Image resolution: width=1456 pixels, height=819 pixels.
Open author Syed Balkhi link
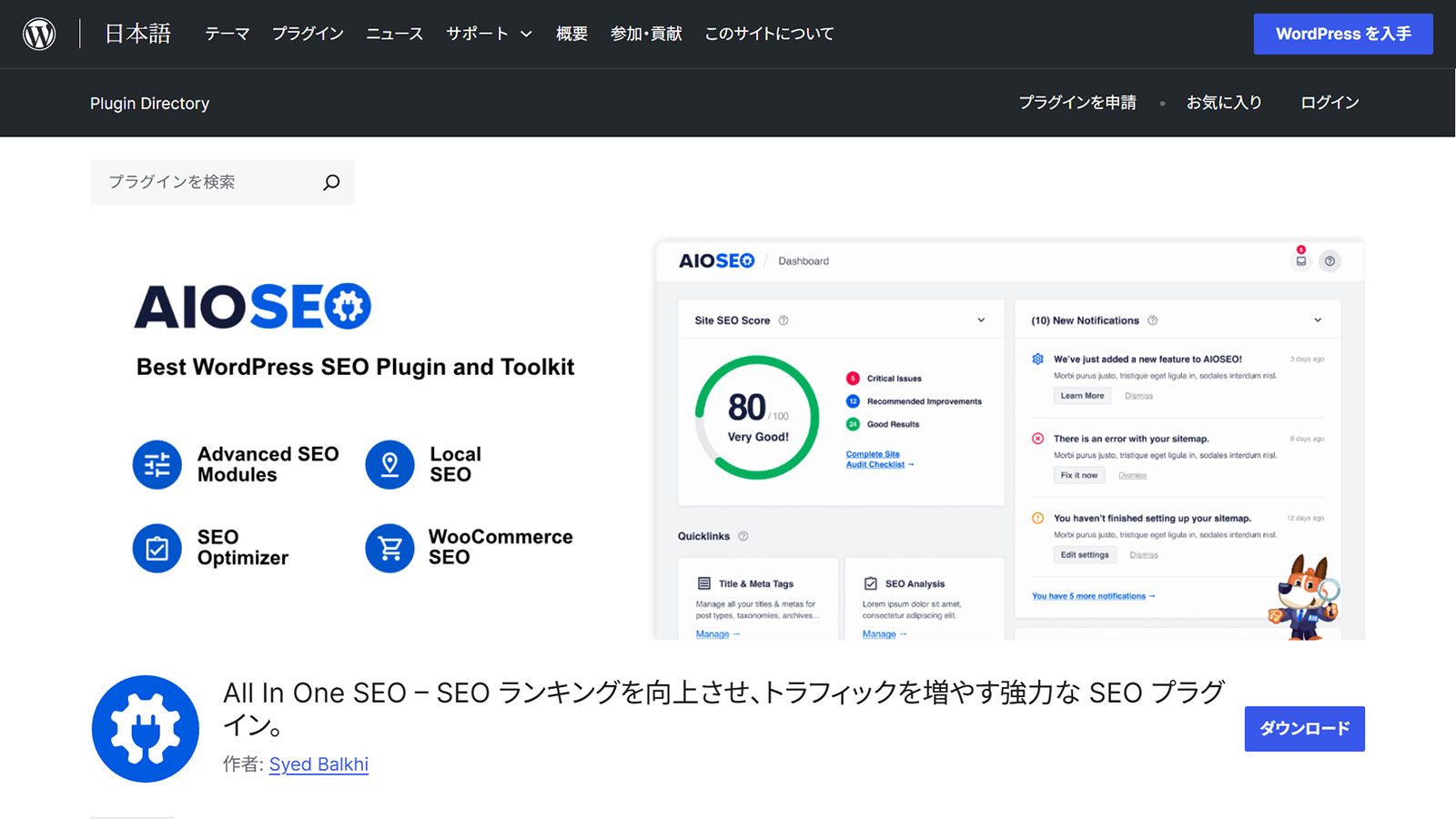point(318,764)
